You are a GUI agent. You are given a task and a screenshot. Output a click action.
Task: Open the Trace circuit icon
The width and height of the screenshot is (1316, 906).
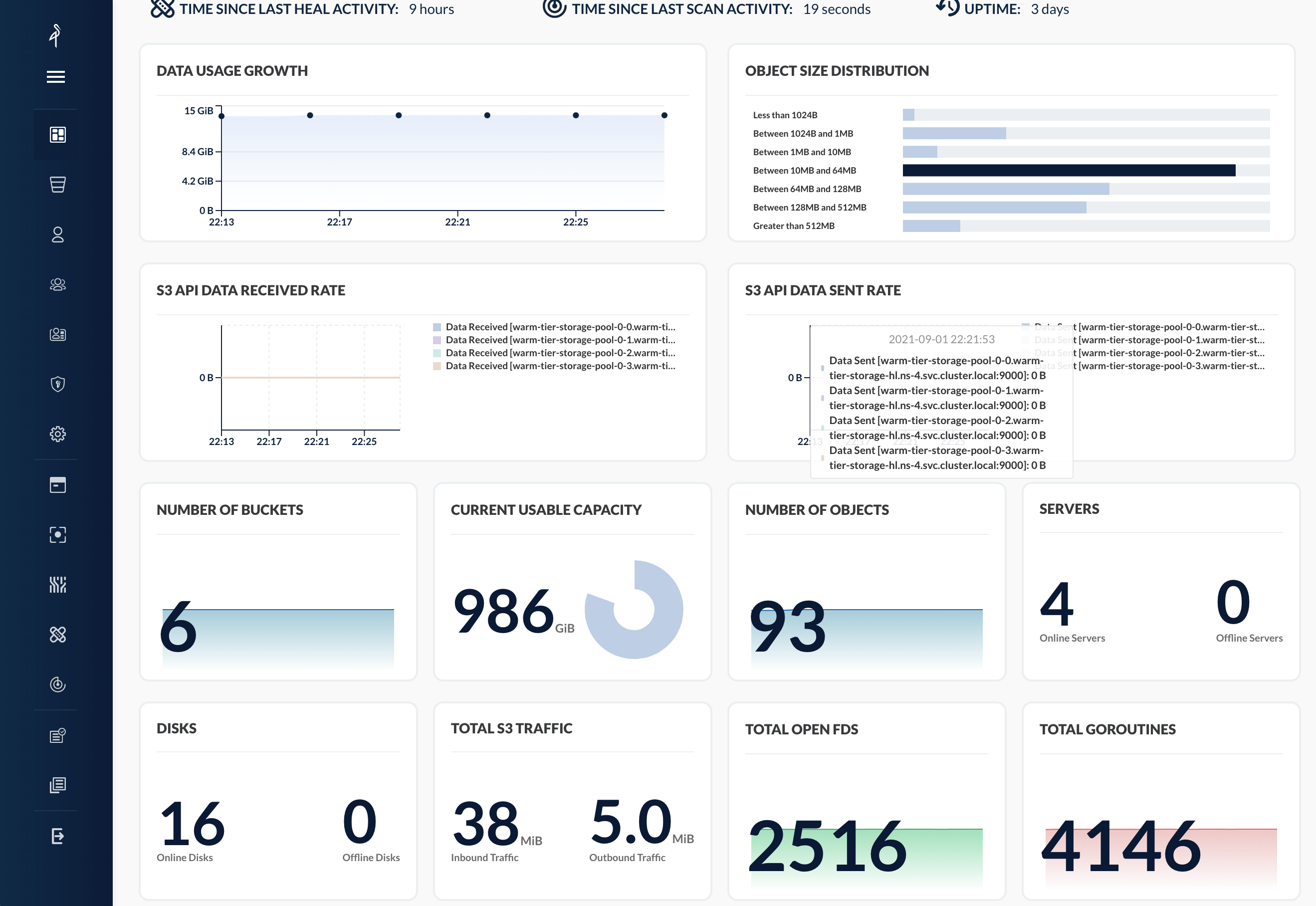tap(57, 585)
